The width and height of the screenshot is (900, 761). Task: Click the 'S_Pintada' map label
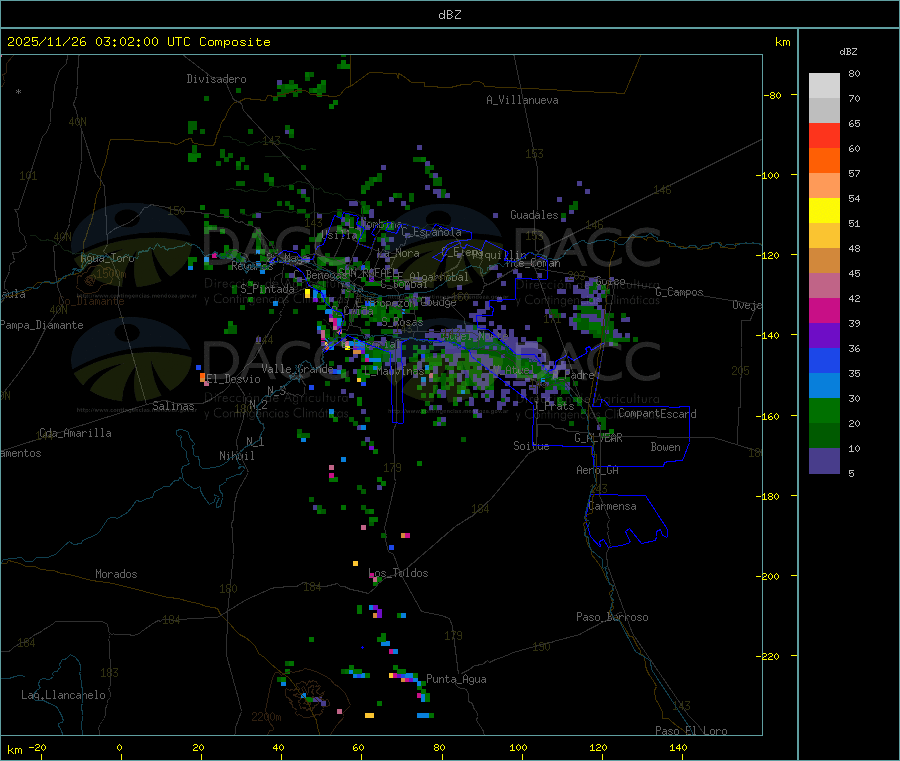(267, 289)
